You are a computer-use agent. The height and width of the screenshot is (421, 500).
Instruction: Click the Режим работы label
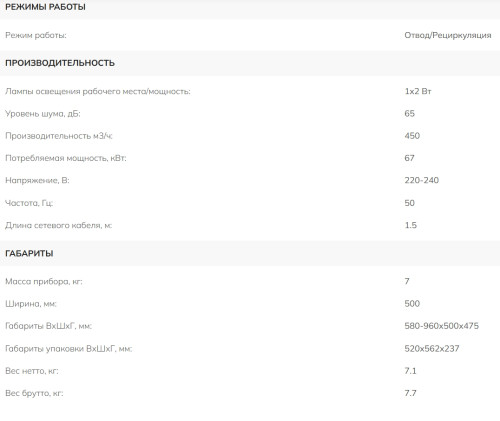(x=36, y=35)
